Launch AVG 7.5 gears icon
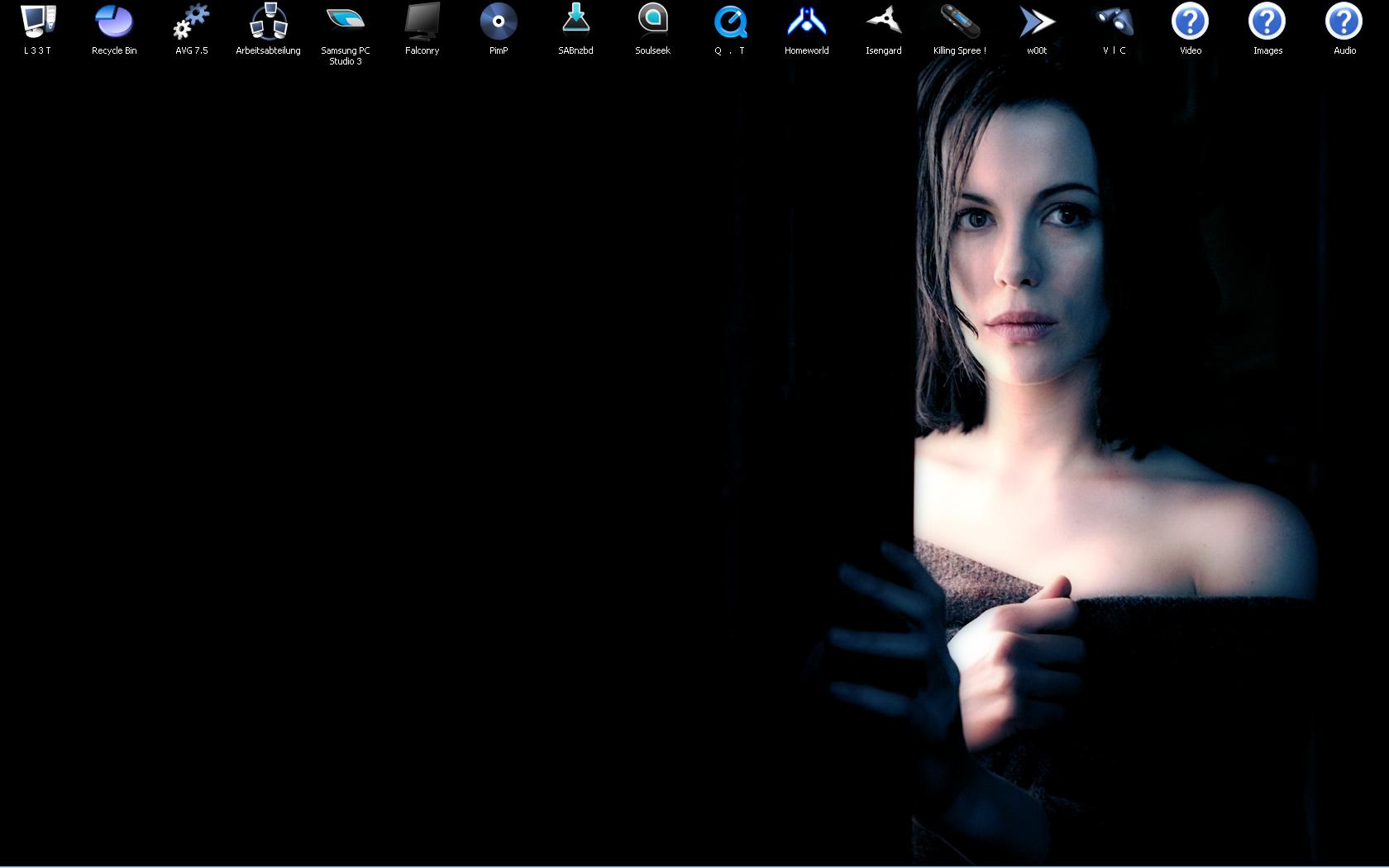This screenshot has height=868, width=1389. [191, 21]
